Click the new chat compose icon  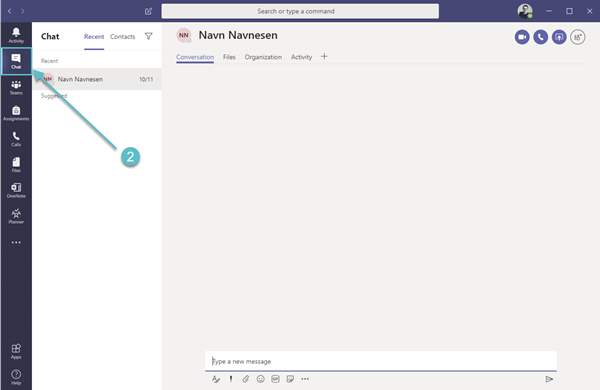(148, 11)
